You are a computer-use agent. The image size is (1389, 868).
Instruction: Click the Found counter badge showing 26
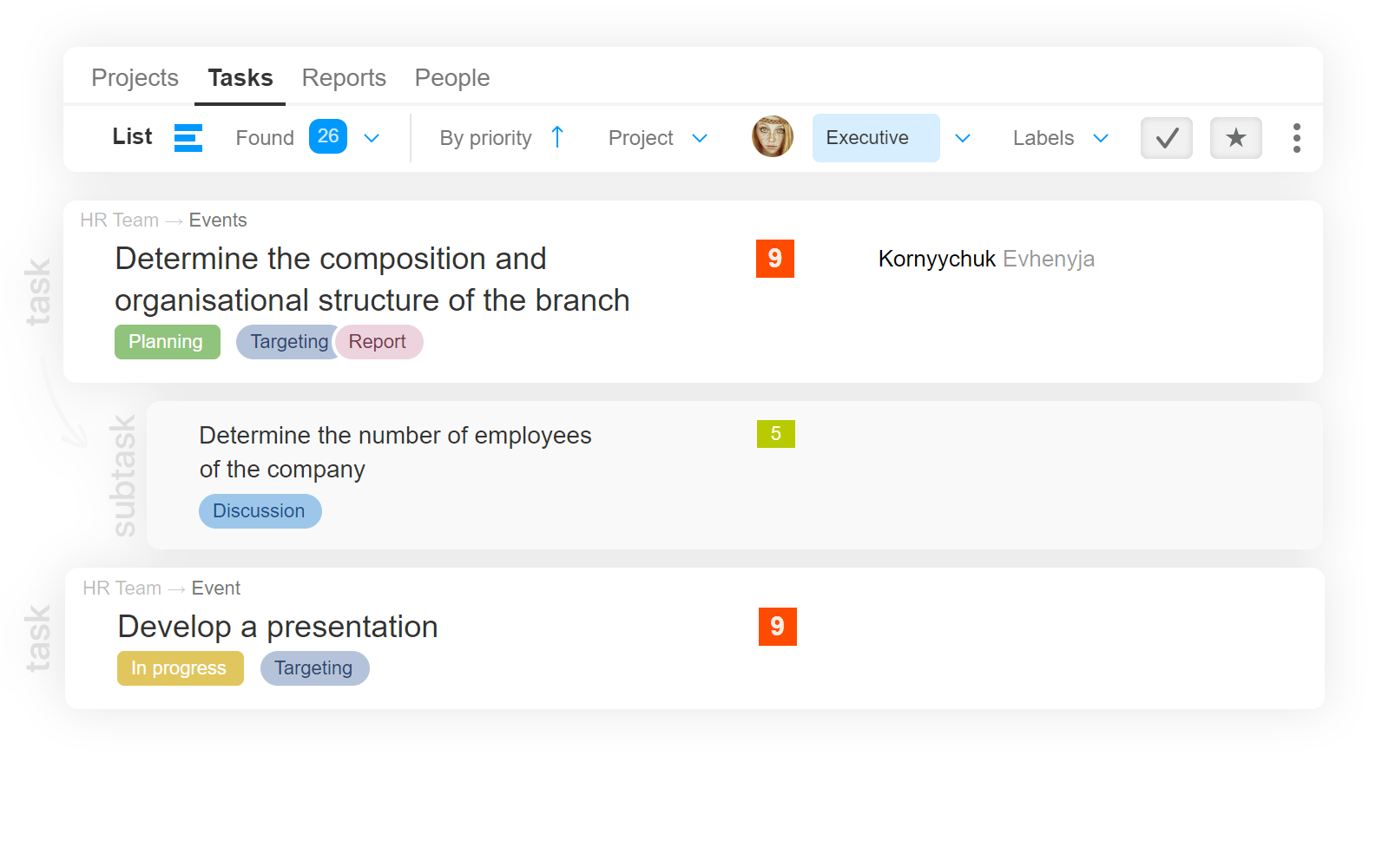[x=327, y=136]
